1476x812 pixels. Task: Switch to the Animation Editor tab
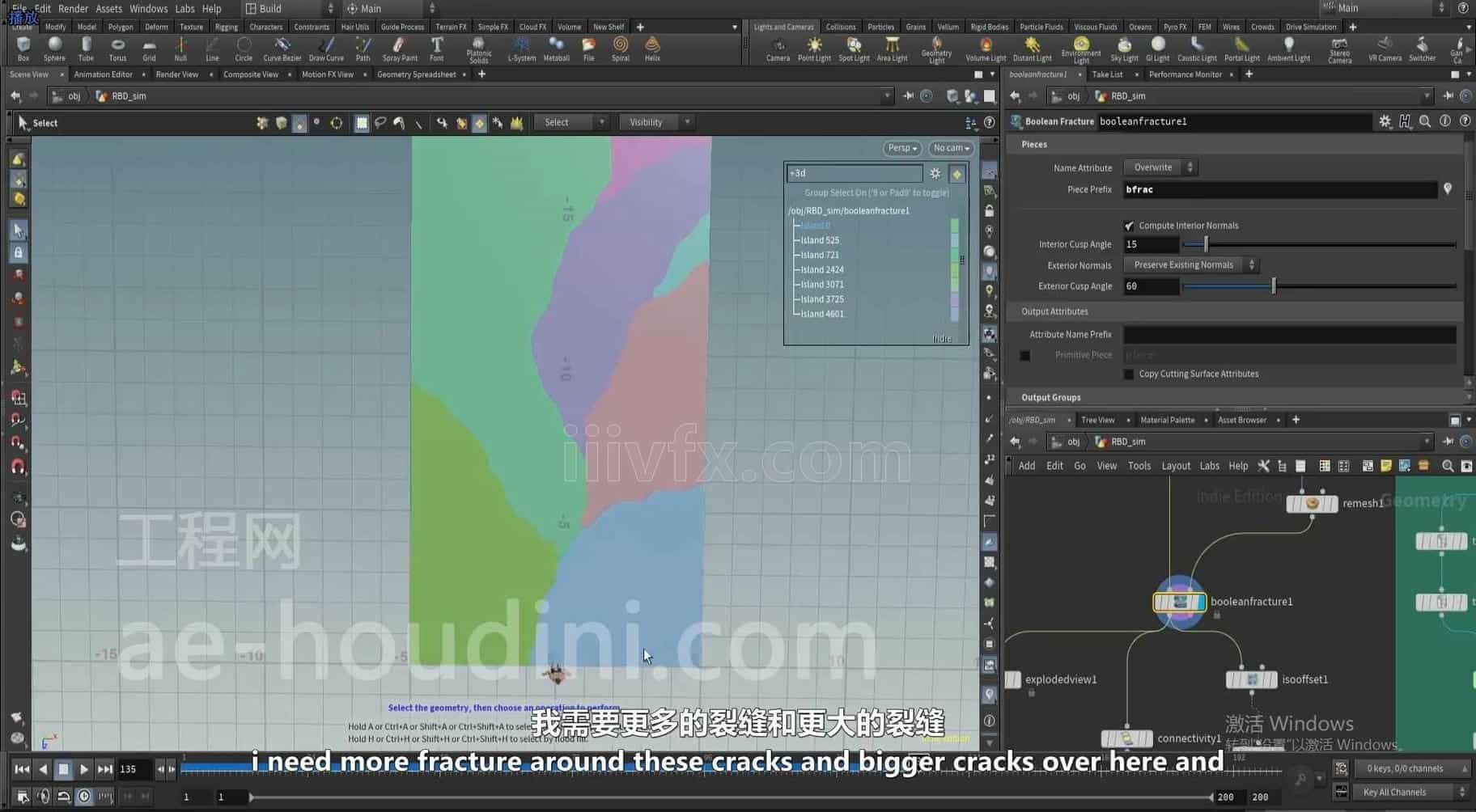pyautogui.click(x=103, y=74)
